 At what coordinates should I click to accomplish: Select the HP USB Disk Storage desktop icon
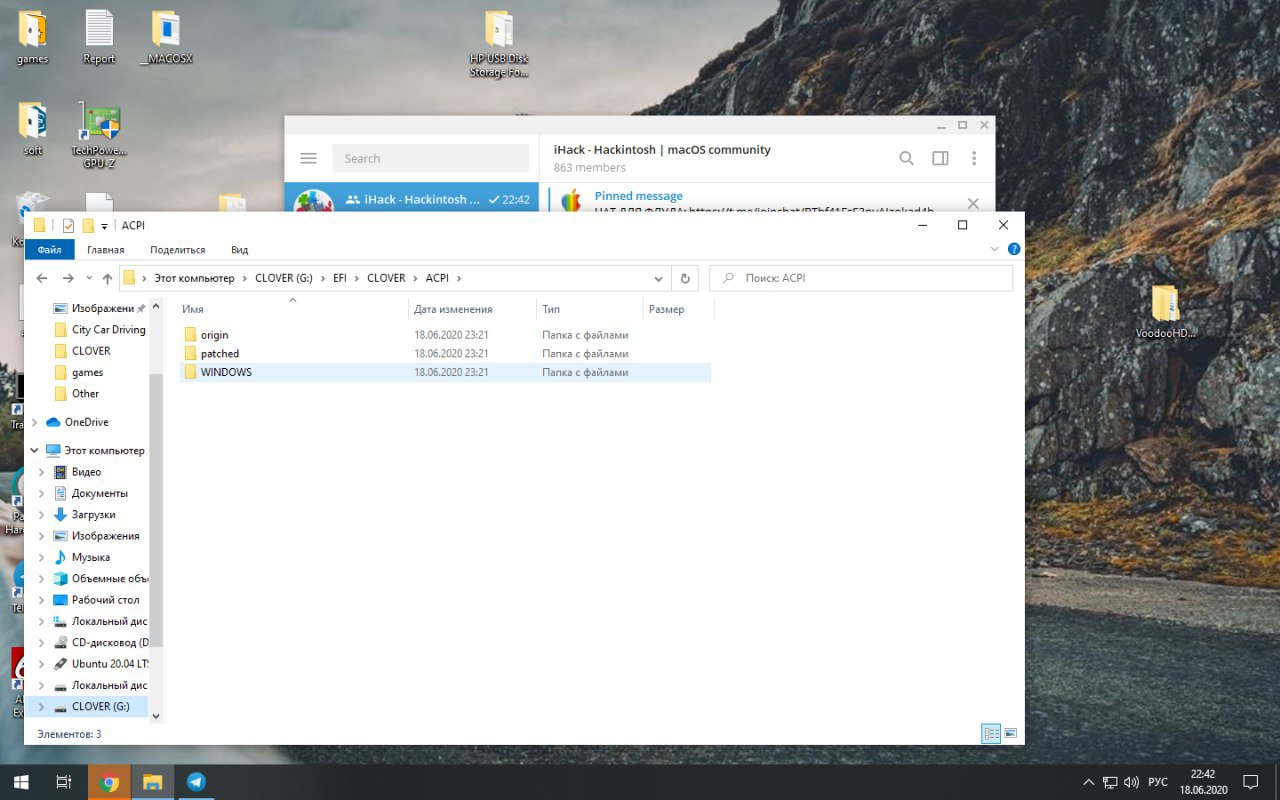click(x=499, y=44)
